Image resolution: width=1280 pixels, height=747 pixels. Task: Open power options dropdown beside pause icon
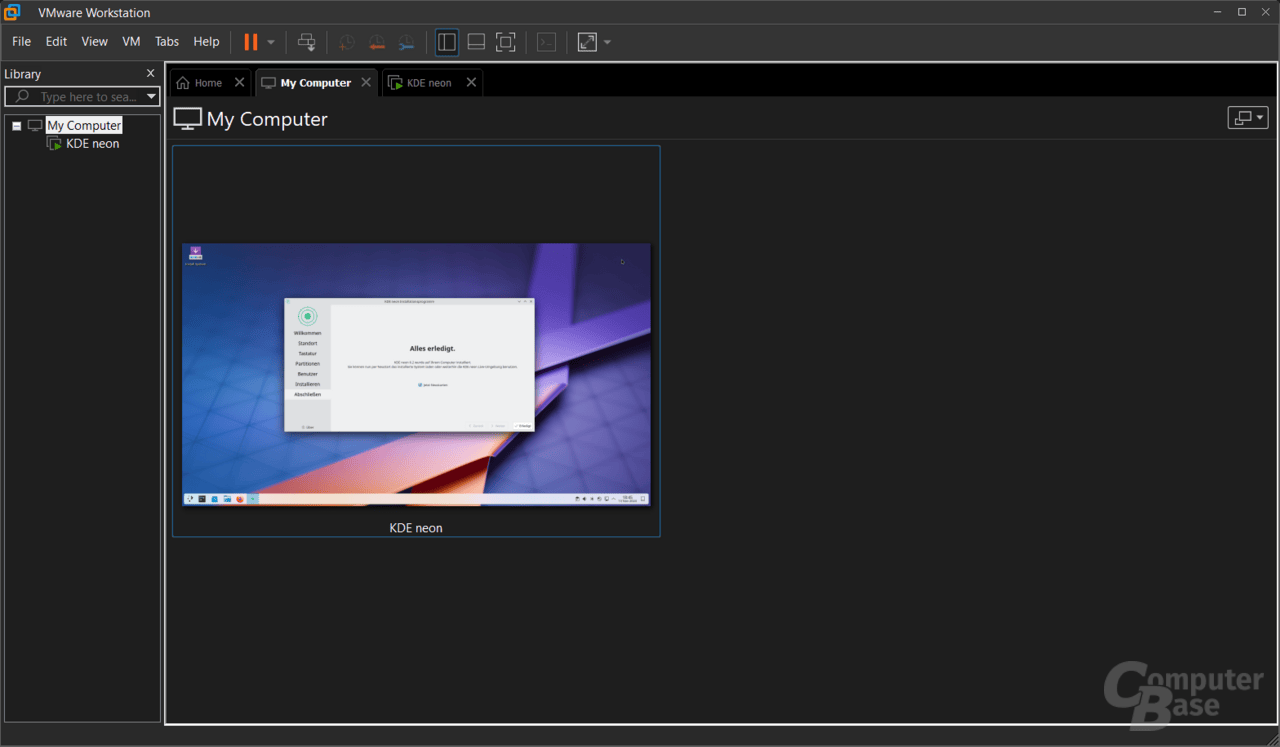coord(271,42)
